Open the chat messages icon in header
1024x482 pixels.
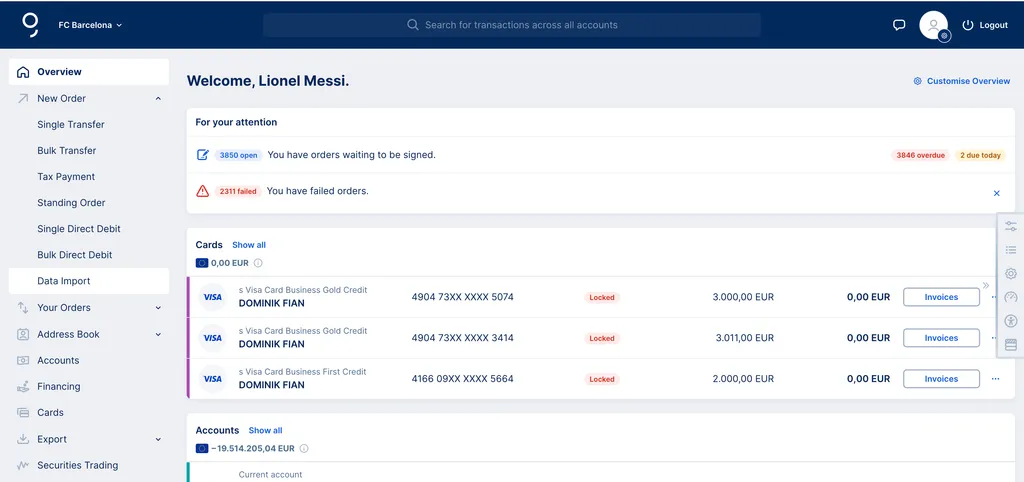pyautogui.click(x=899, y=25)
